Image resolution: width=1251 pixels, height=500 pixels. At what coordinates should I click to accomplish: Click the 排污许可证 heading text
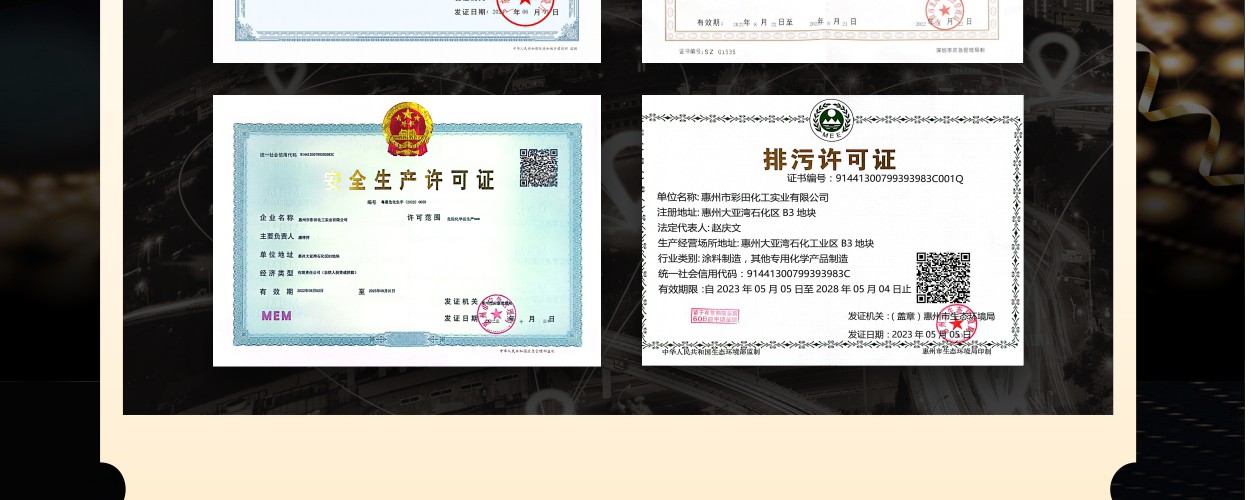point(829,159)
